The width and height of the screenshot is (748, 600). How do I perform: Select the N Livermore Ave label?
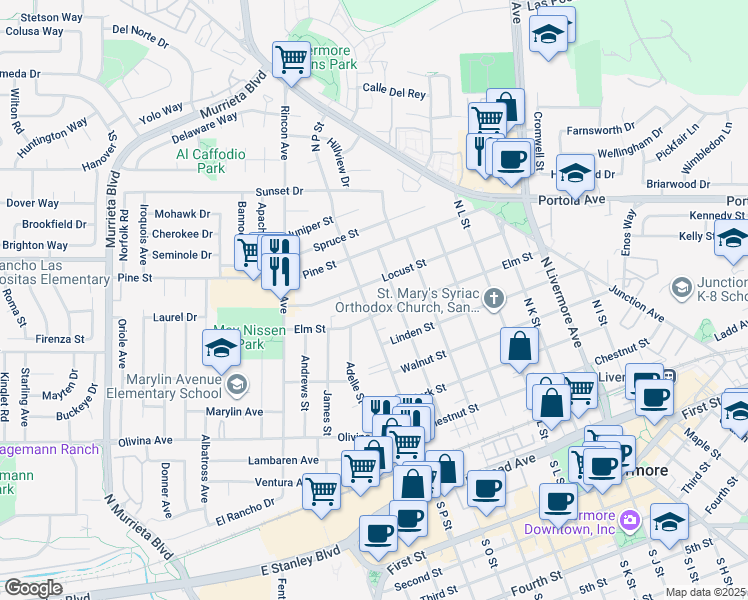tap(561, 302)
